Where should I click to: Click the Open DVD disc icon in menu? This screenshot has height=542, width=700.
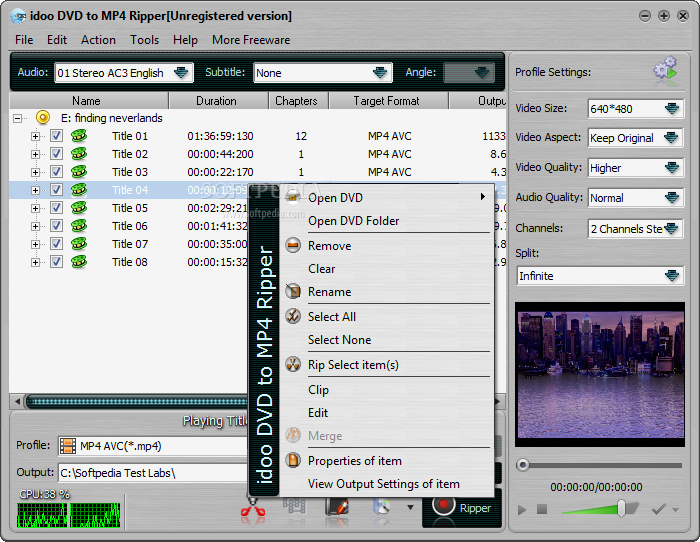click(x=293, y=197)
